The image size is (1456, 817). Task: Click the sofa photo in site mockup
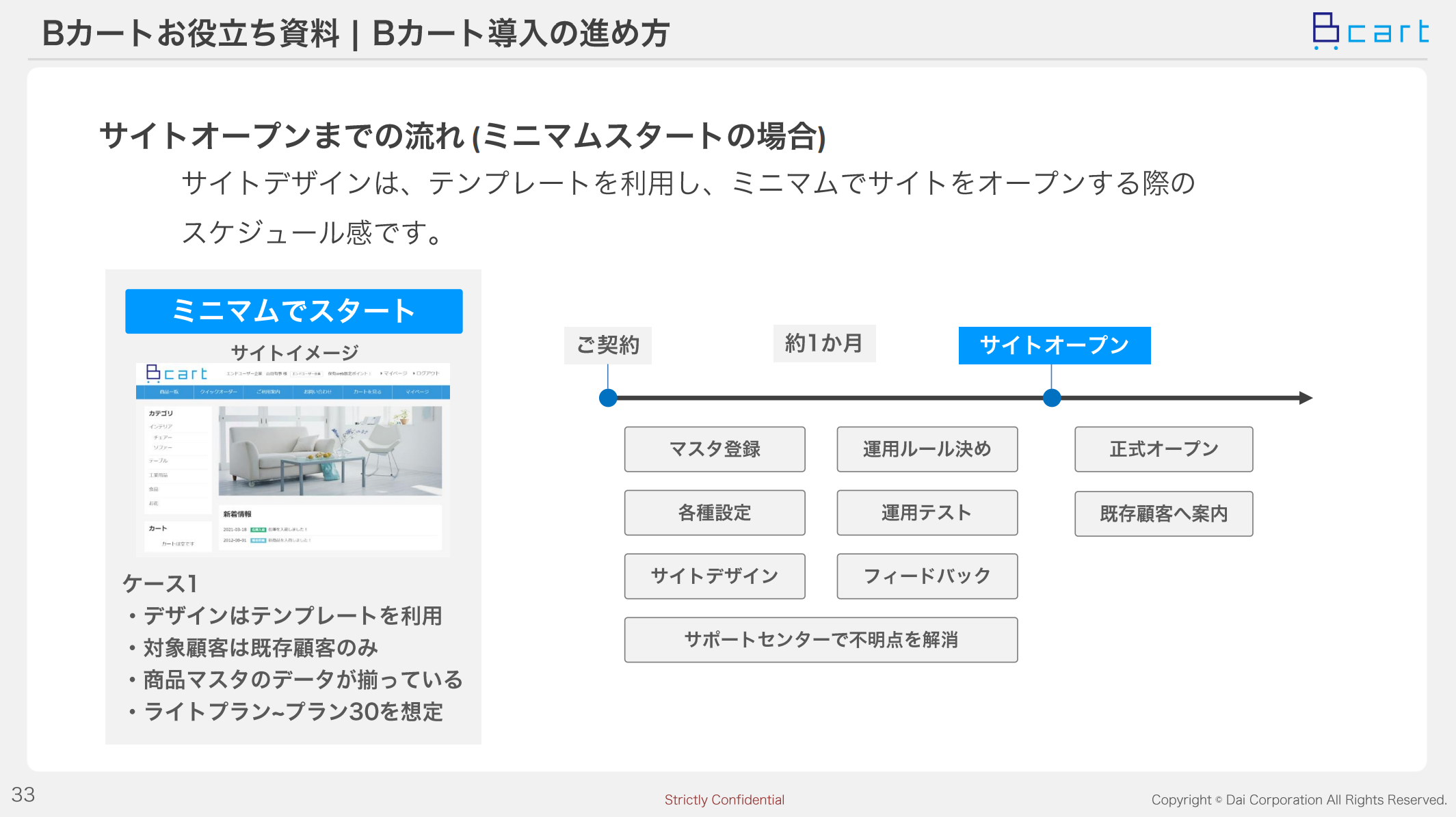pyautogui.click(x=330, y=451)
